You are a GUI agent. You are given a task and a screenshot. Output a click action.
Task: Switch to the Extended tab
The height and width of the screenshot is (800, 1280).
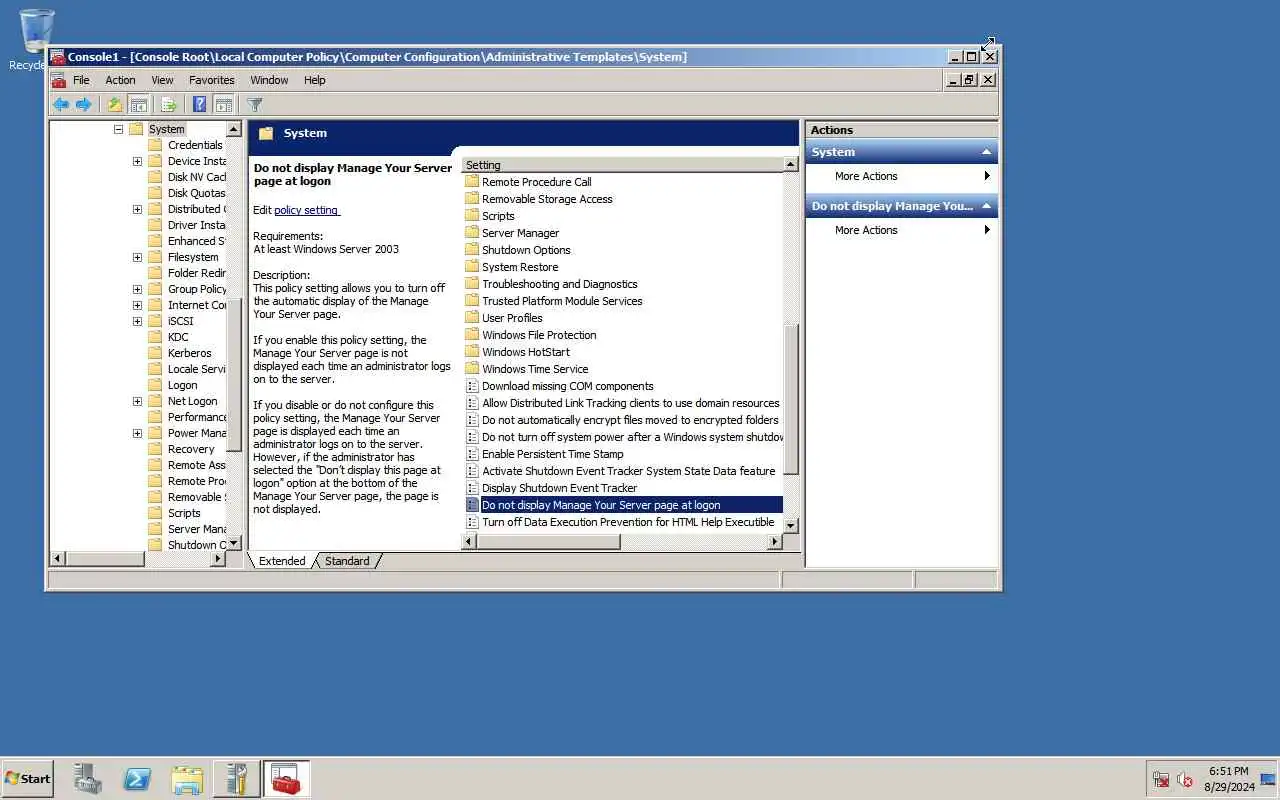[282, 561]
